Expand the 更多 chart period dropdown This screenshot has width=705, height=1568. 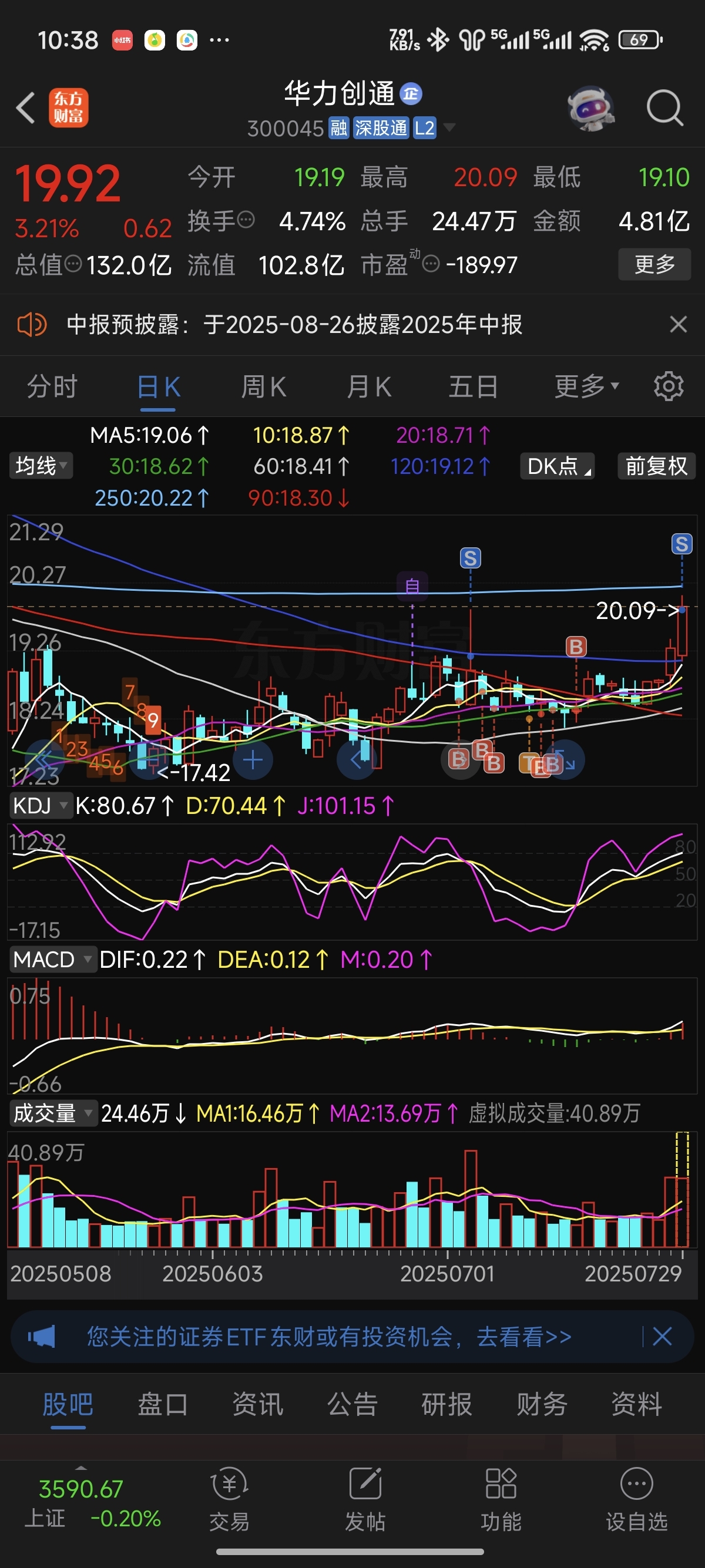tap(586, 386)
